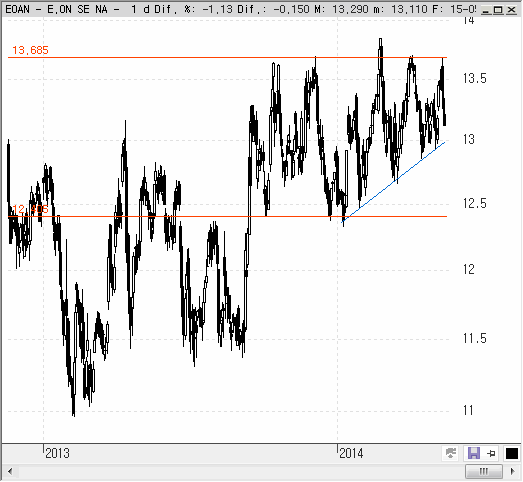The height and width of the screenshot is (482, 523).
Task: Select the 13,685 resistance line label
Action: [30, 50]
